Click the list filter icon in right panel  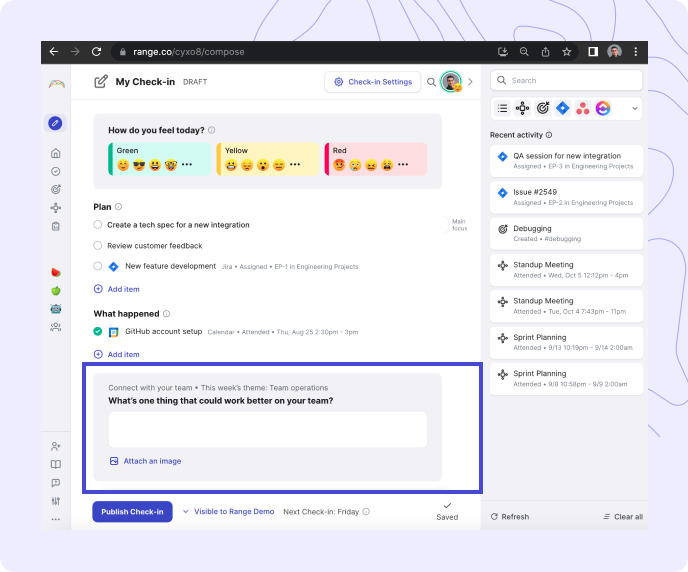[x=502, y=108]
